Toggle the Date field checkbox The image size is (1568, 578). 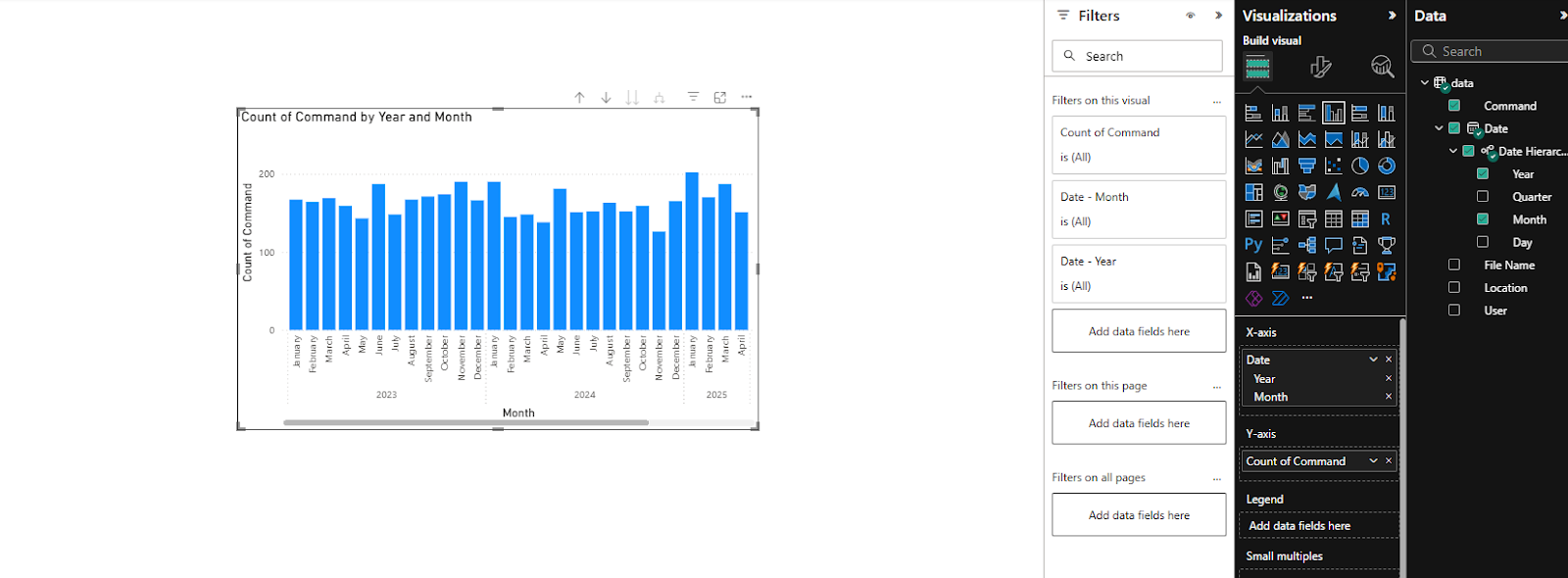[x=1454, y=128]
